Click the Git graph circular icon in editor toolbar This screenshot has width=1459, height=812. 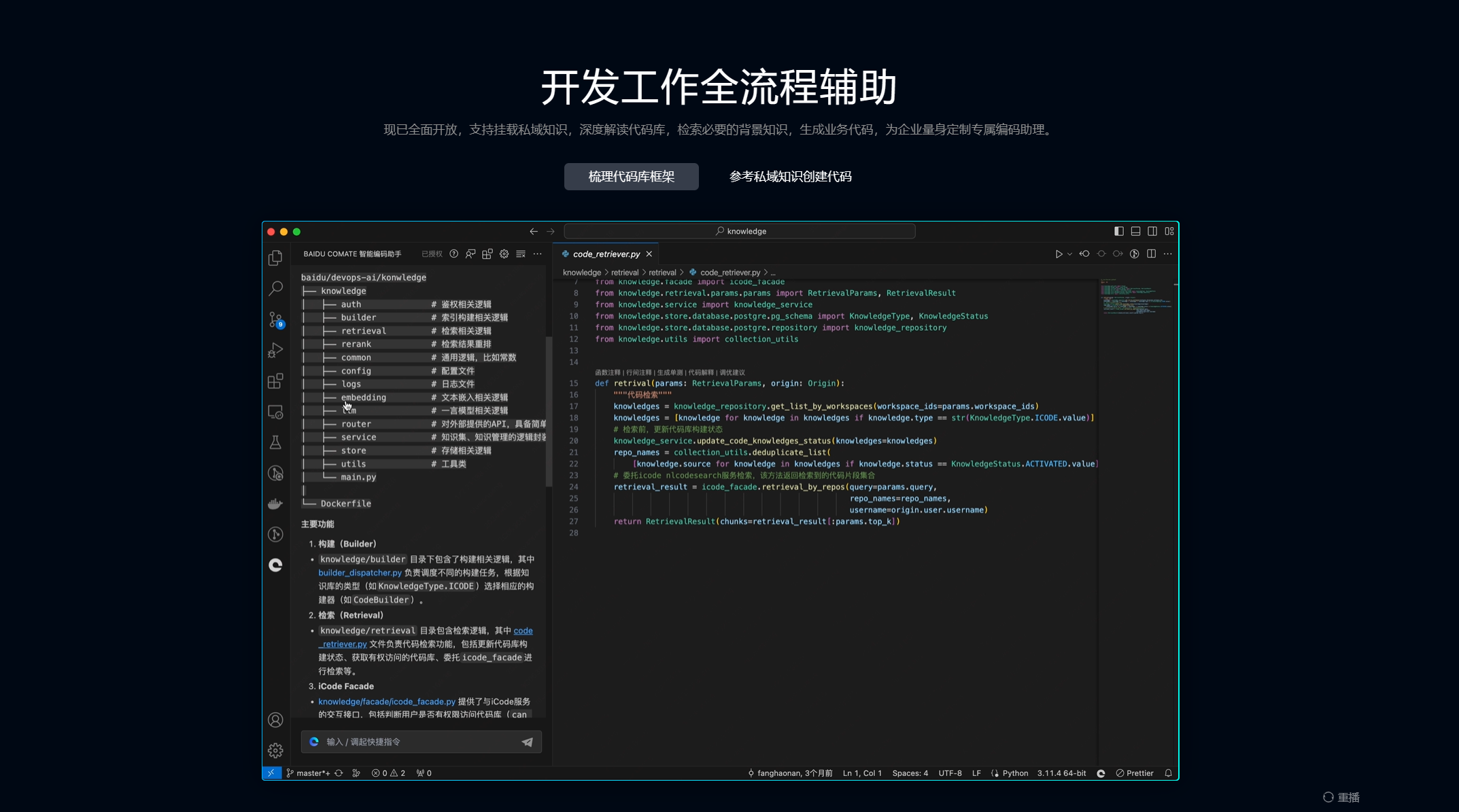(x=1134, y=253)
